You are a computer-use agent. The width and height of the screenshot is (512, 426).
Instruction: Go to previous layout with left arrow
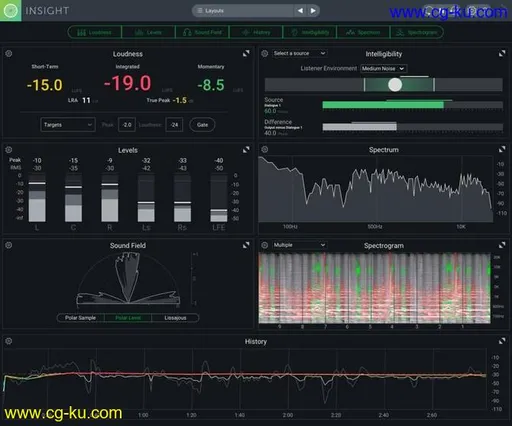(300, 11)
